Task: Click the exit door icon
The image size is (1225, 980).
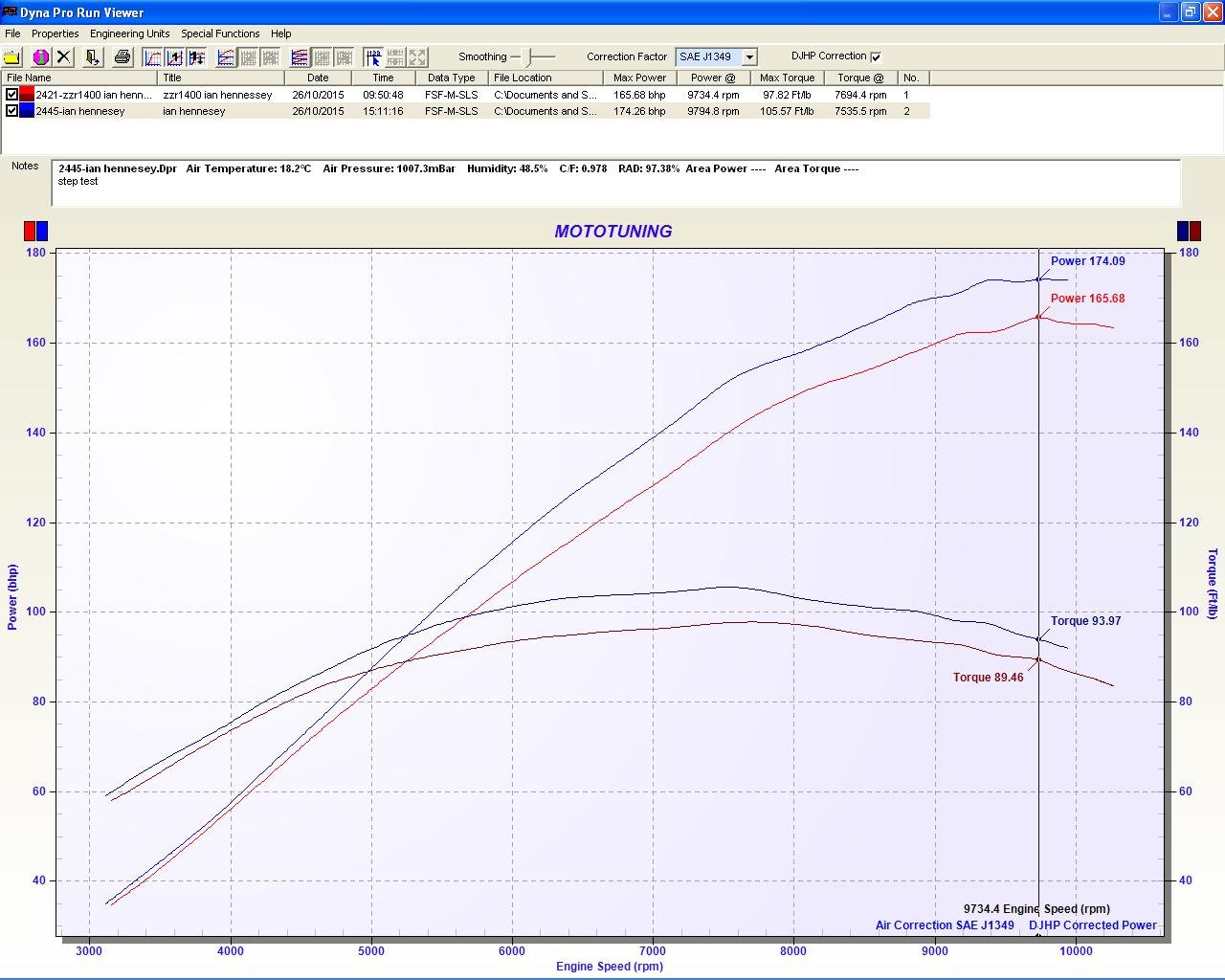Action: point(92,57)
